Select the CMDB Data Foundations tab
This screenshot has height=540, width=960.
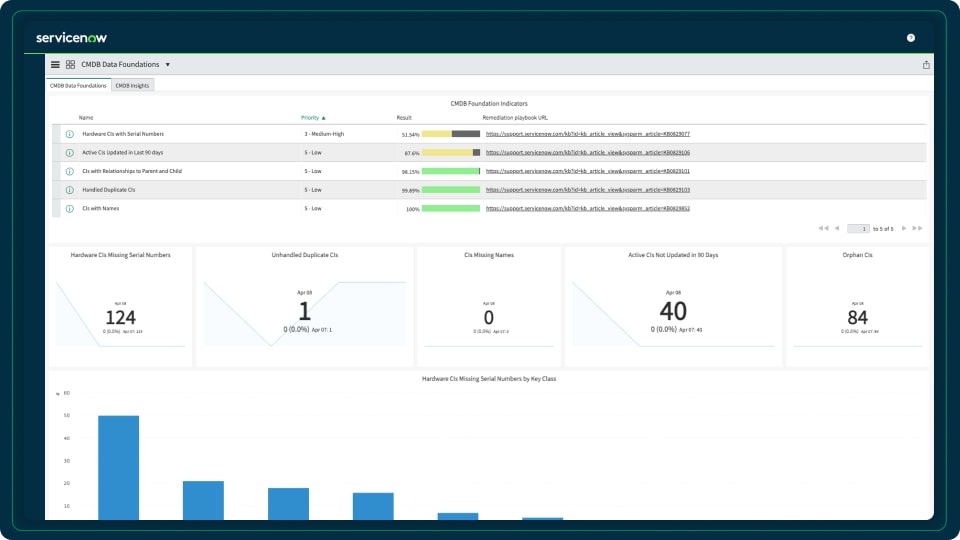[78, 86]
